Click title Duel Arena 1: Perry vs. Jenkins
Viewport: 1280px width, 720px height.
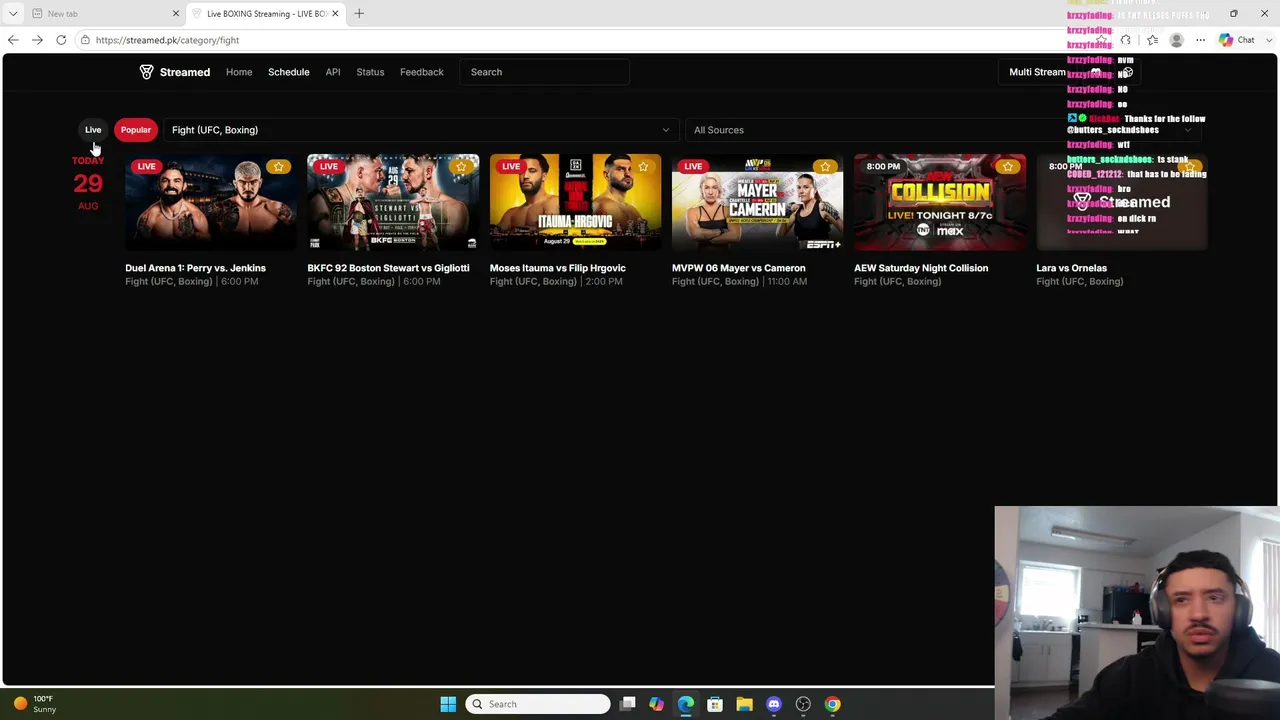point(195,268)
